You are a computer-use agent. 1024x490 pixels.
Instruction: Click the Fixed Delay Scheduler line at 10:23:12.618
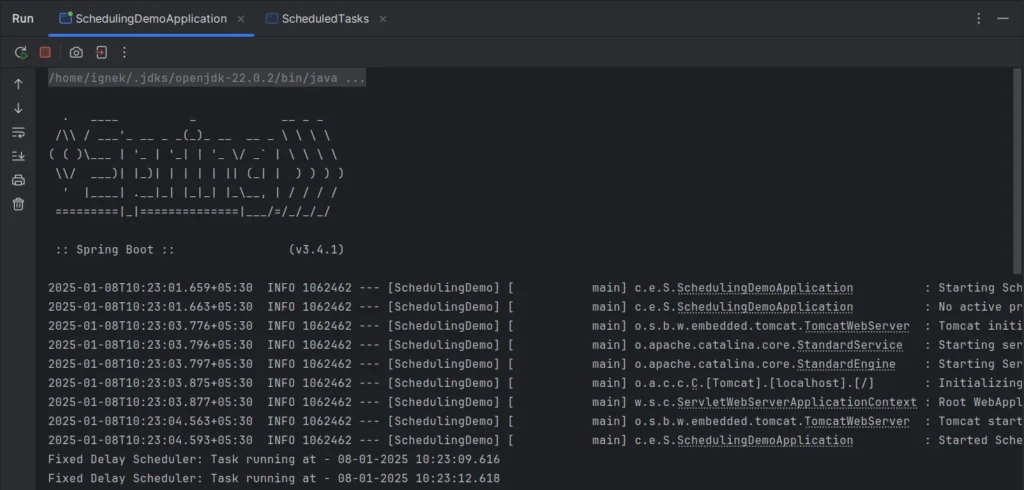coord(274,478)
